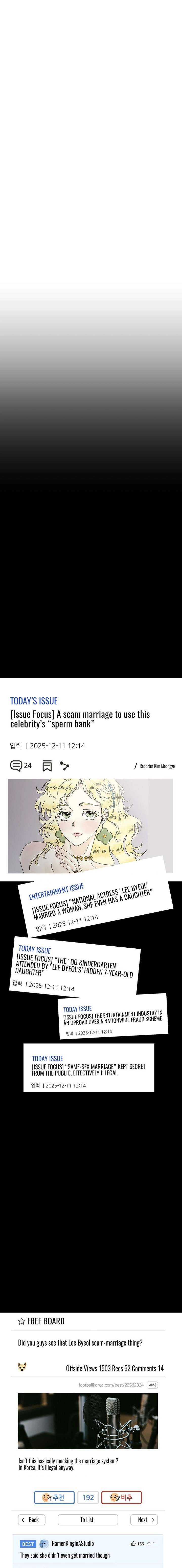Click the reply arrow icon next to 156
The image size is (182, 1568).
(149, 1544)
